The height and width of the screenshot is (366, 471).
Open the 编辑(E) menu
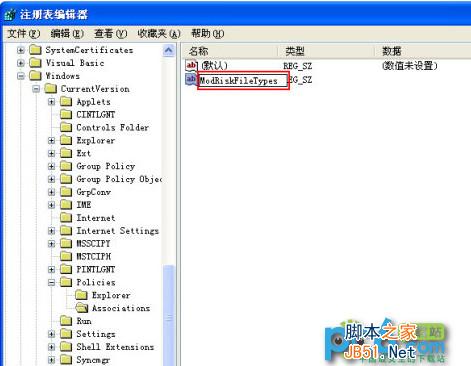(67, 34)
